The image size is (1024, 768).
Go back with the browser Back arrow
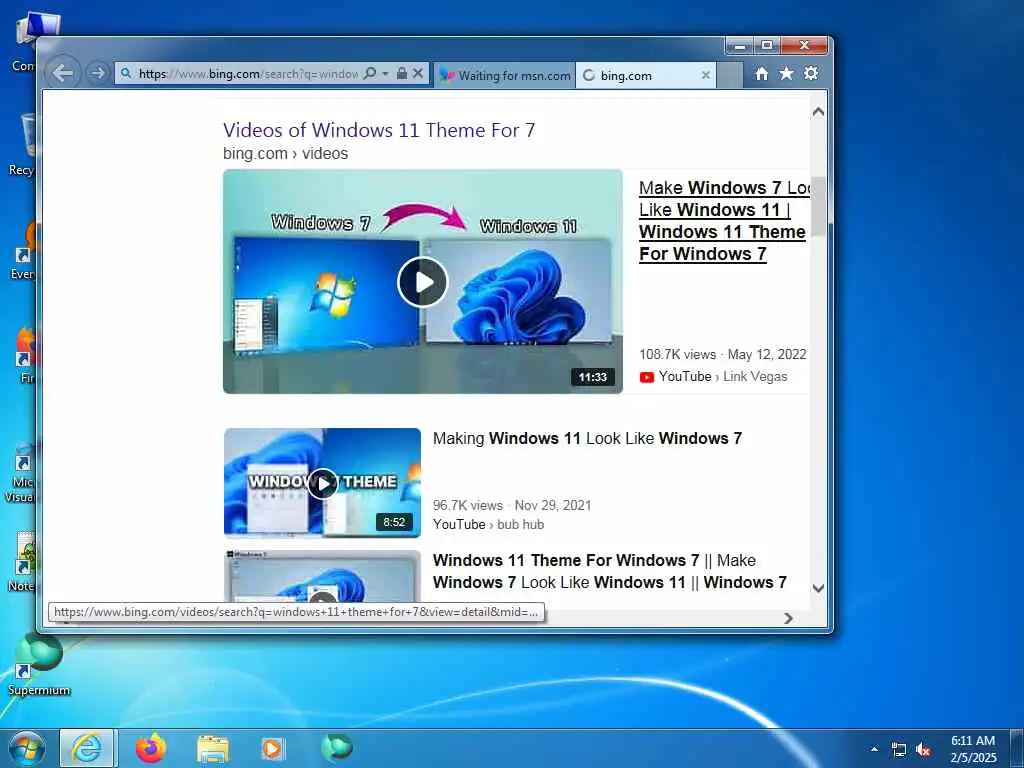(x=63, y=73)
